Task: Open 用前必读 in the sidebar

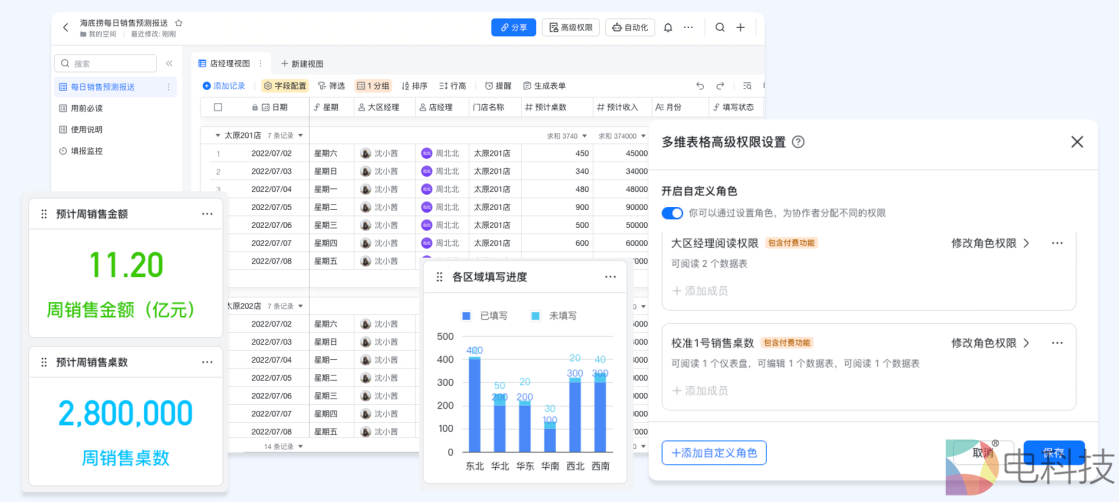Action: click(x=86, y=108)
